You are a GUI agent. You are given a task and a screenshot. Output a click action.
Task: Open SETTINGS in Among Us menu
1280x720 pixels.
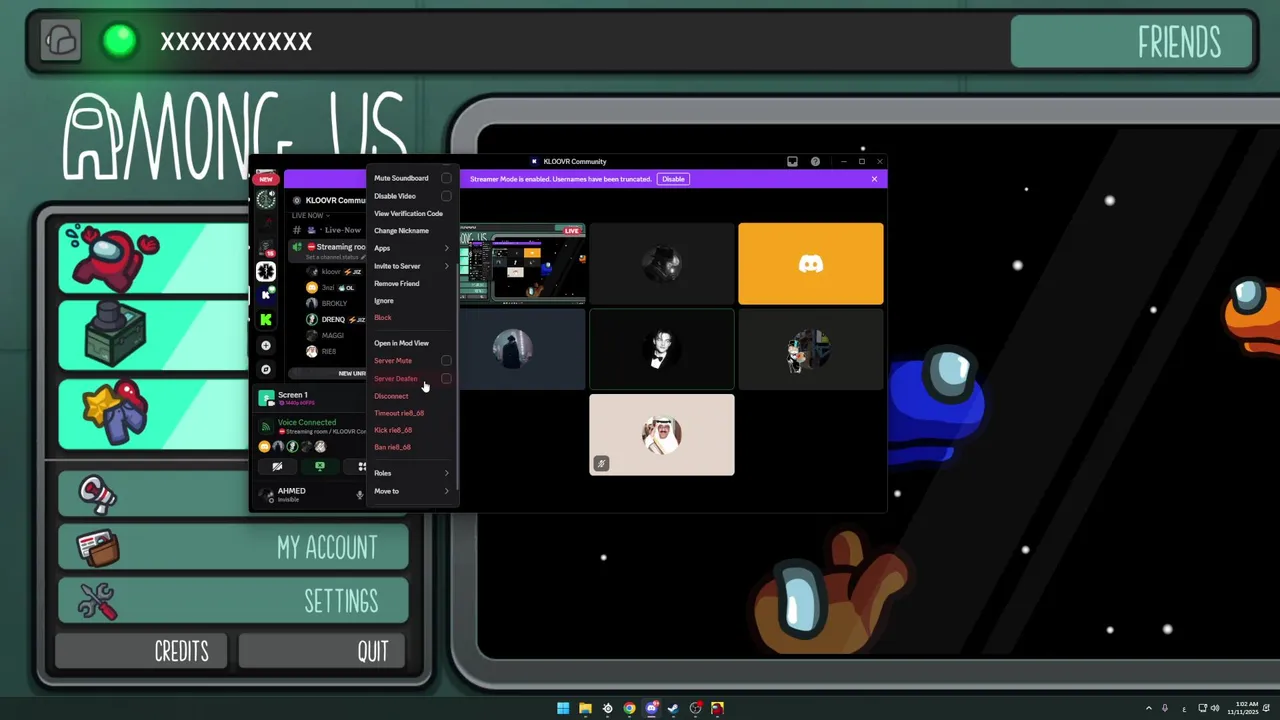point(232,600)
